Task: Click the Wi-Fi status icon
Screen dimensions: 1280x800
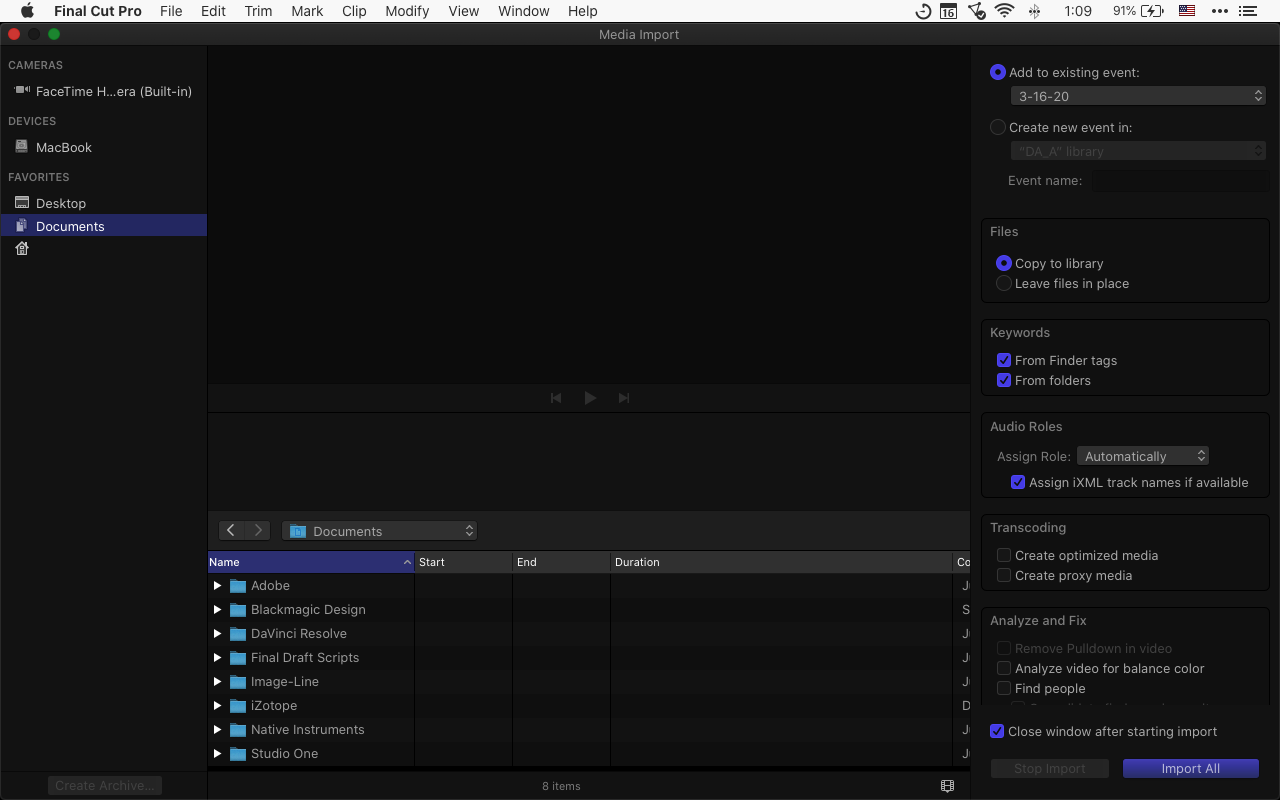Action: [x=1004, y=11]
